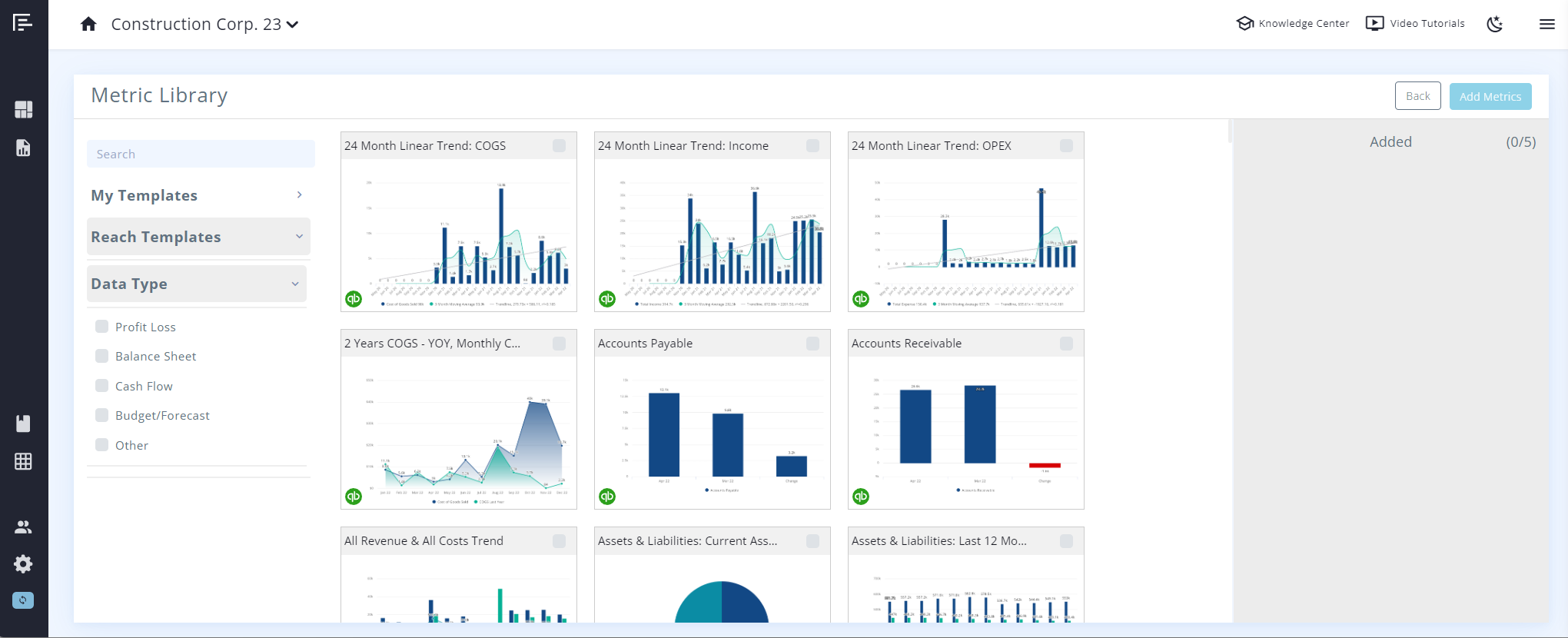The width and height of the screenshot is (1568, 638).
Task: Click QuickBooks icon on COGS trend card
Action: (x=354, y=298)
